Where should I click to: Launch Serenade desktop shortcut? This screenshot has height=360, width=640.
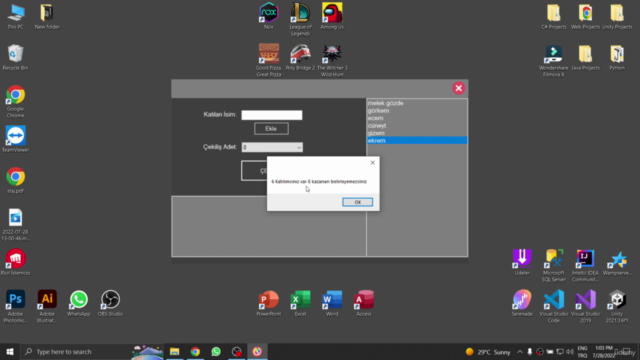point(522,303)
